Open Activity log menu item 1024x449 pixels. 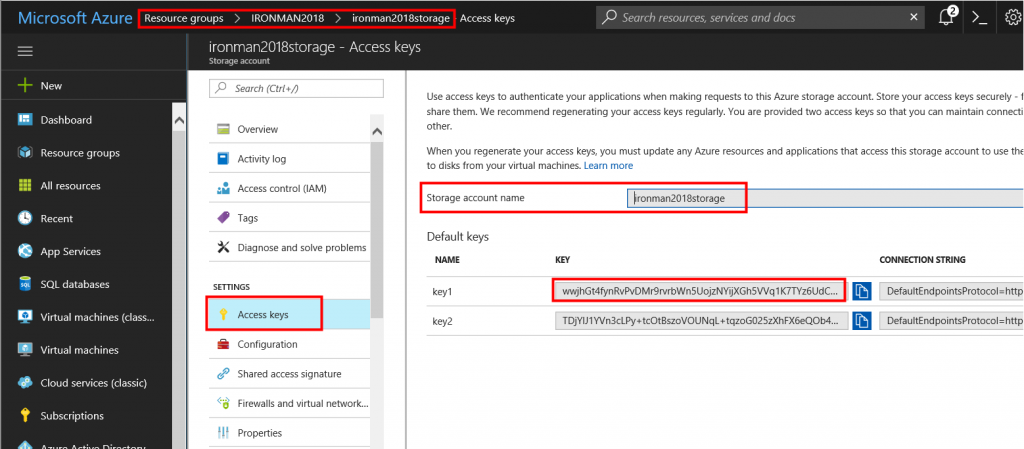pos(289,159)
